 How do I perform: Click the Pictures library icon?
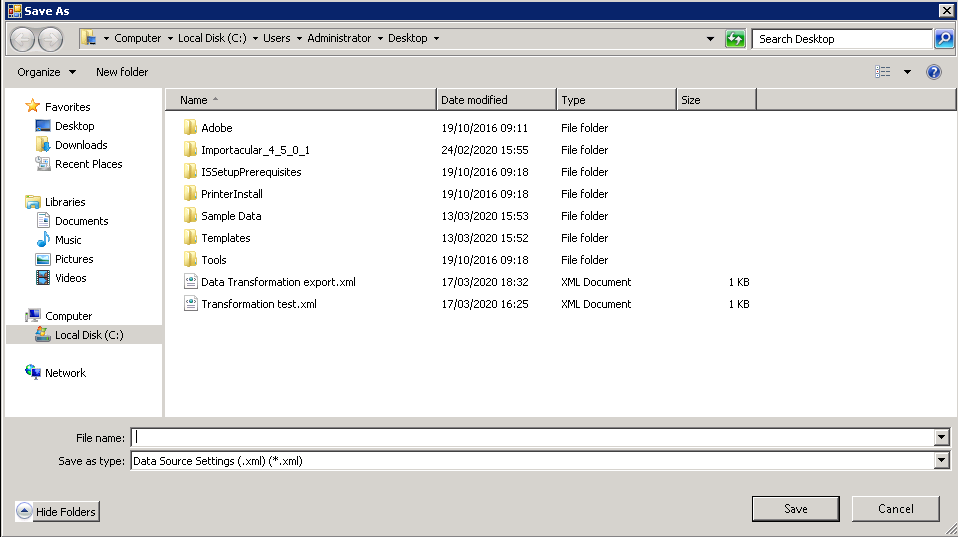click(43, 259)
